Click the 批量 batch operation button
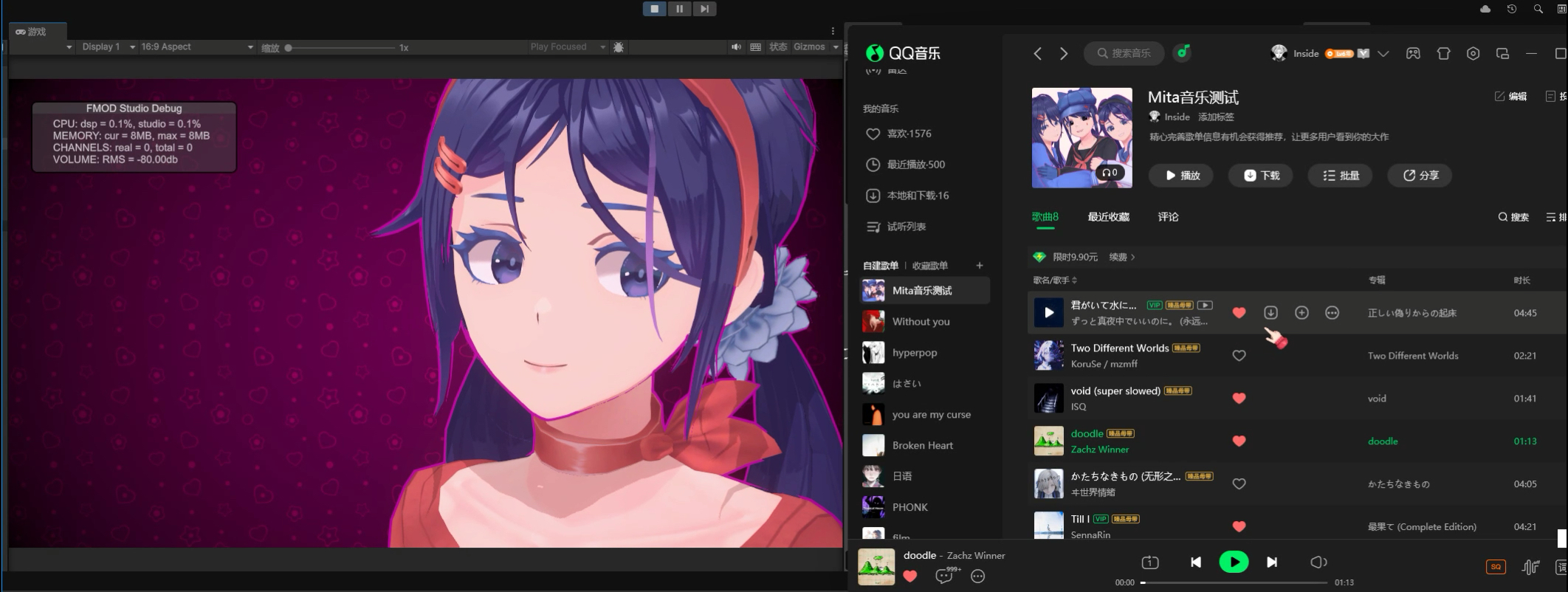Screen dimensions: 1568x592 tap(1341, 175)
